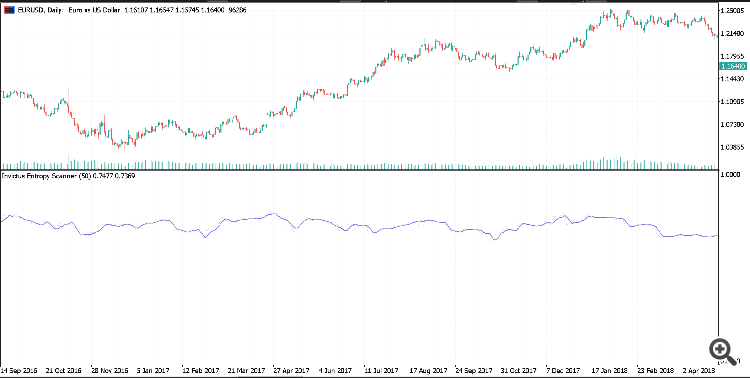Select the EURUSD, Daily chart title

[40, 10]
